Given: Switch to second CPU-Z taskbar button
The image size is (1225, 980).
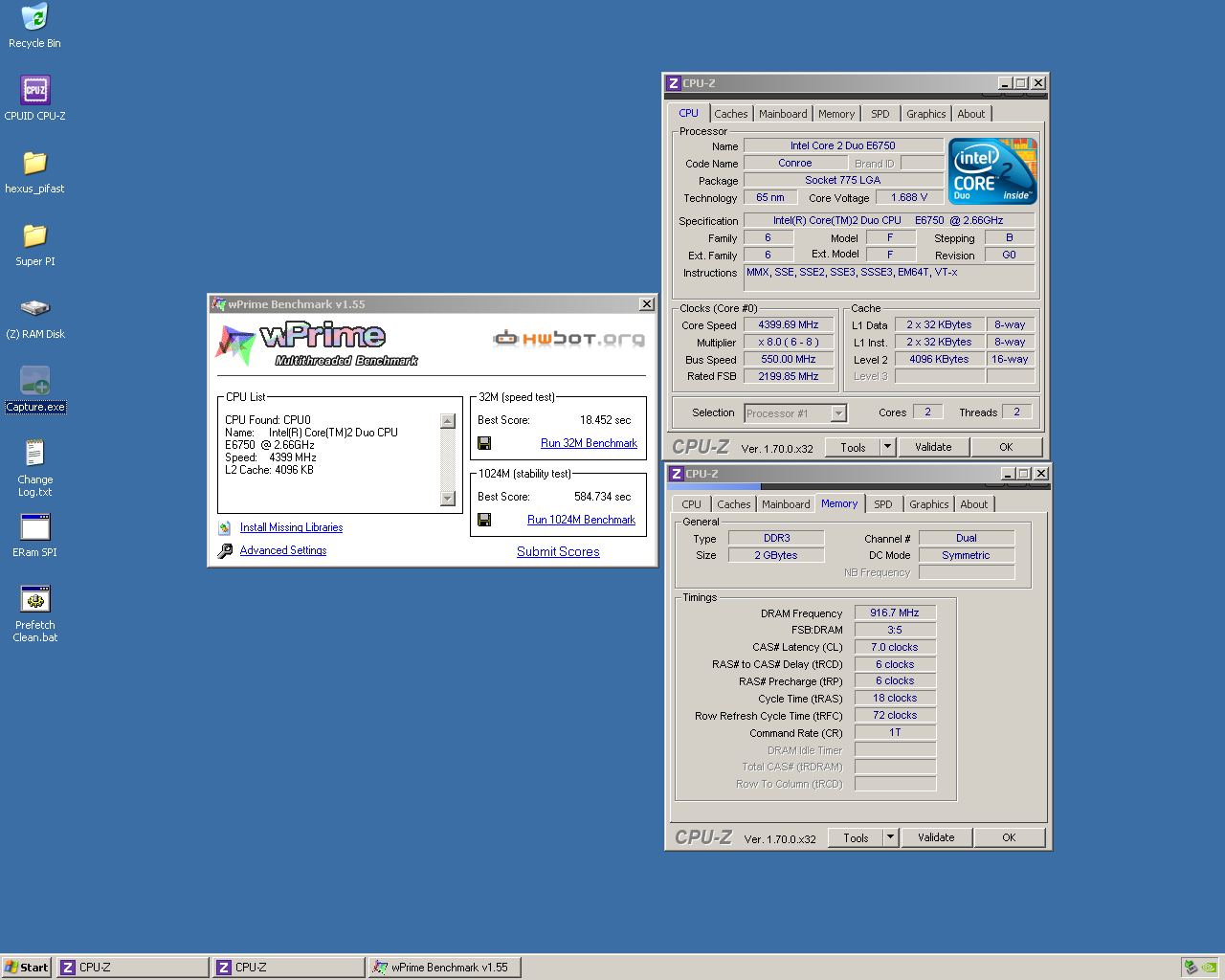Looking at the screenshot, I should (x=288, y=968).
